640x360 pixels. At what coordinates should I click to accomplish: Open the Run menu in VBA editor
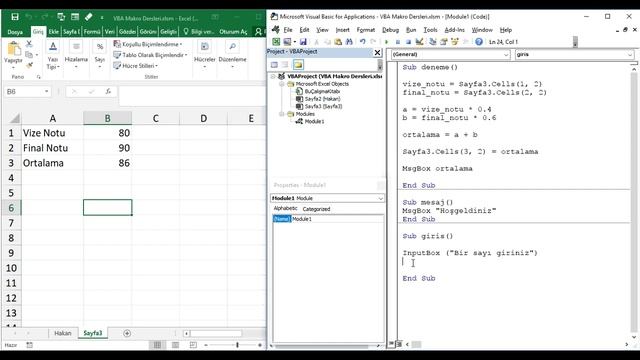pyautogui.click(x=411, y=30)
